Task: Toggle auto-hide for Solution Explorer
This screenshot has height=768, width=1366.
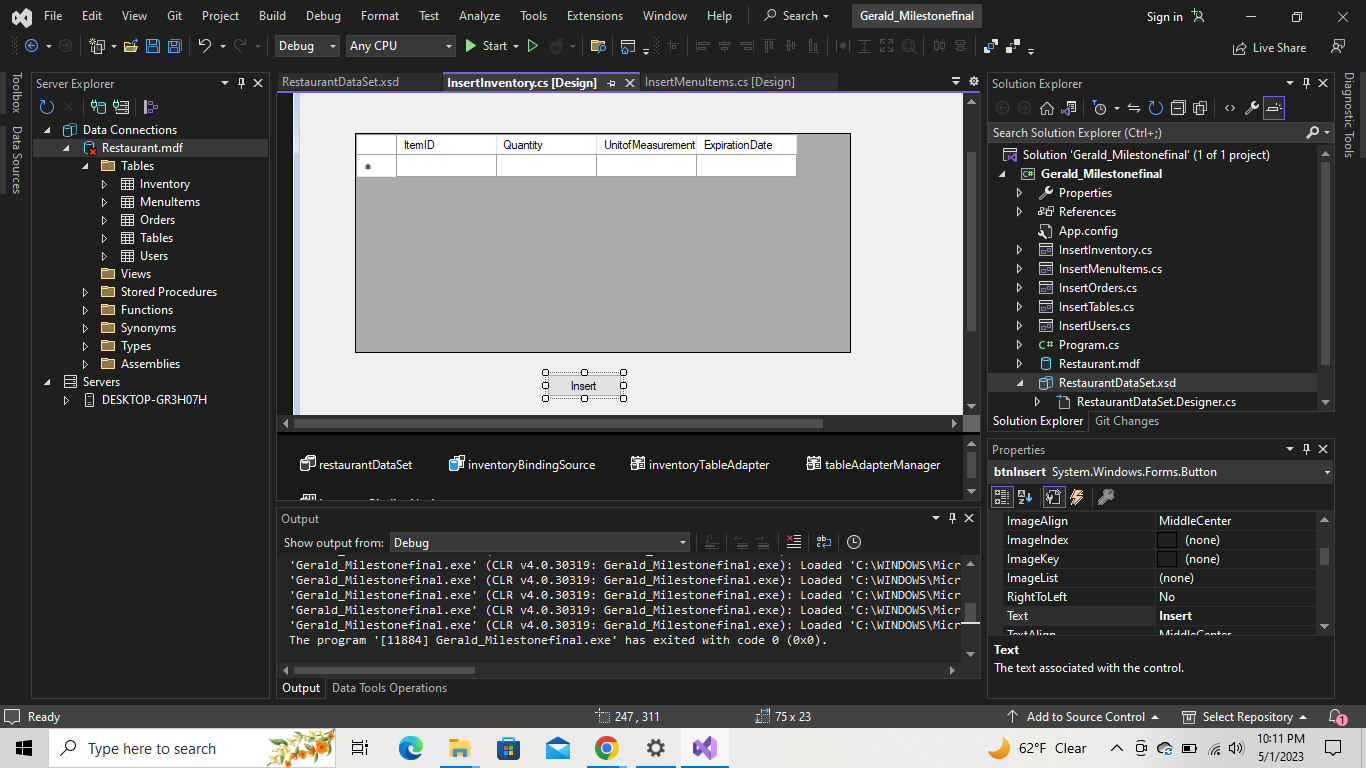Action: [1307, 83]
